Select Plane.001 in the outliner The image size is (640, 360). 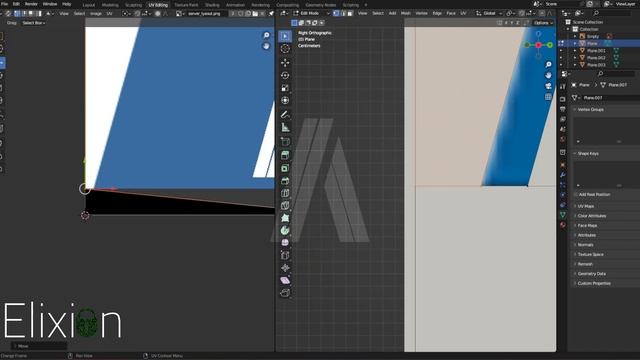click(x=596, y=51)
